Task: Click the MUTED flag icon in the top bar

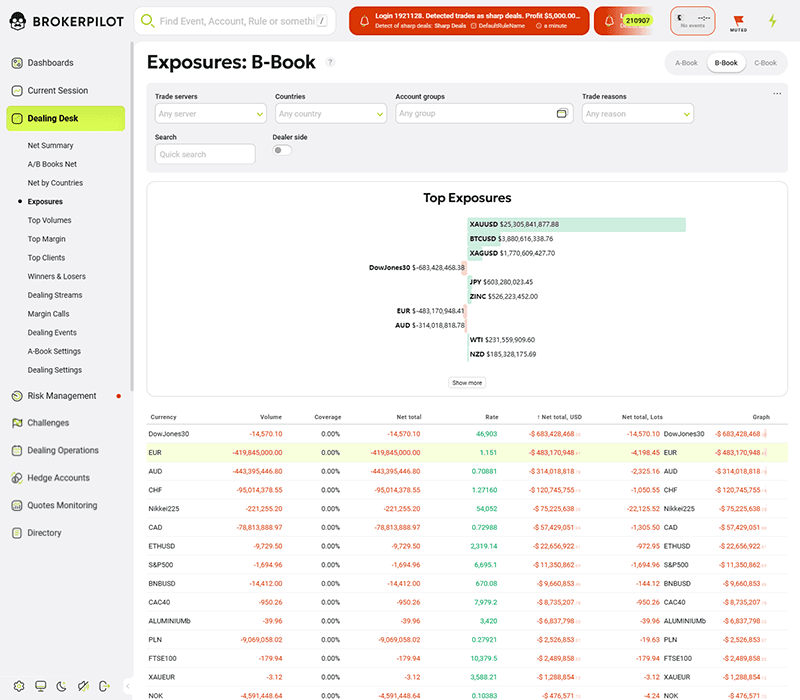Action: point(739,20)
